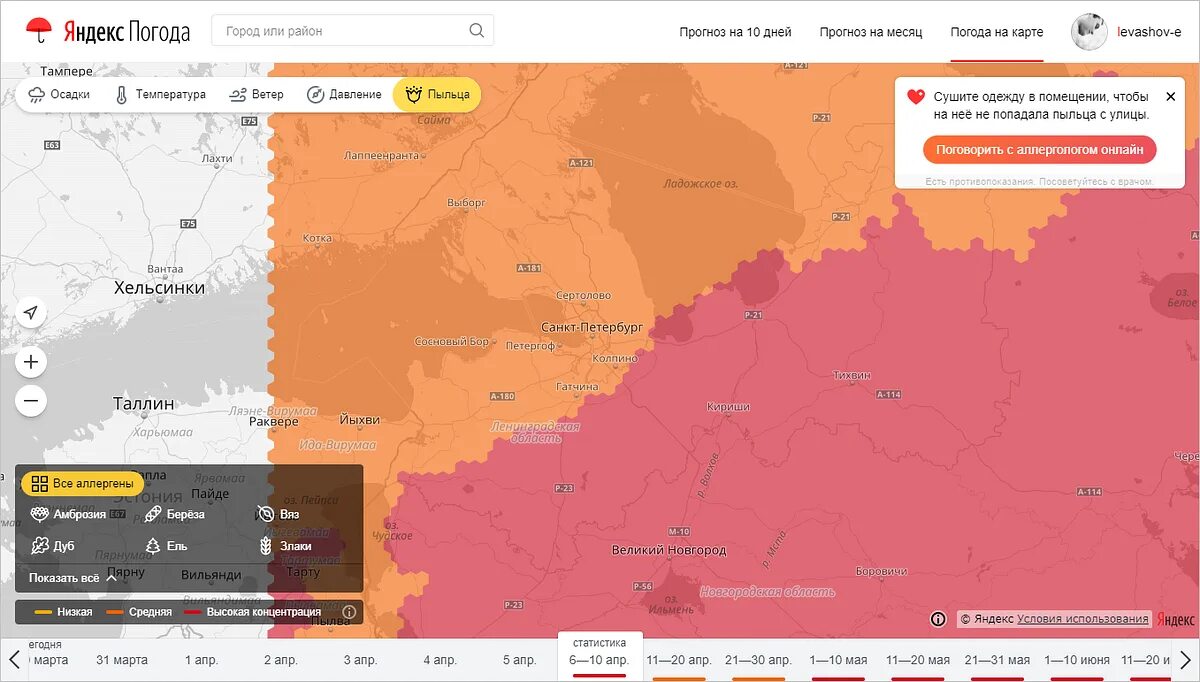Select the 11—20 мая period

[x=918, y=660]
